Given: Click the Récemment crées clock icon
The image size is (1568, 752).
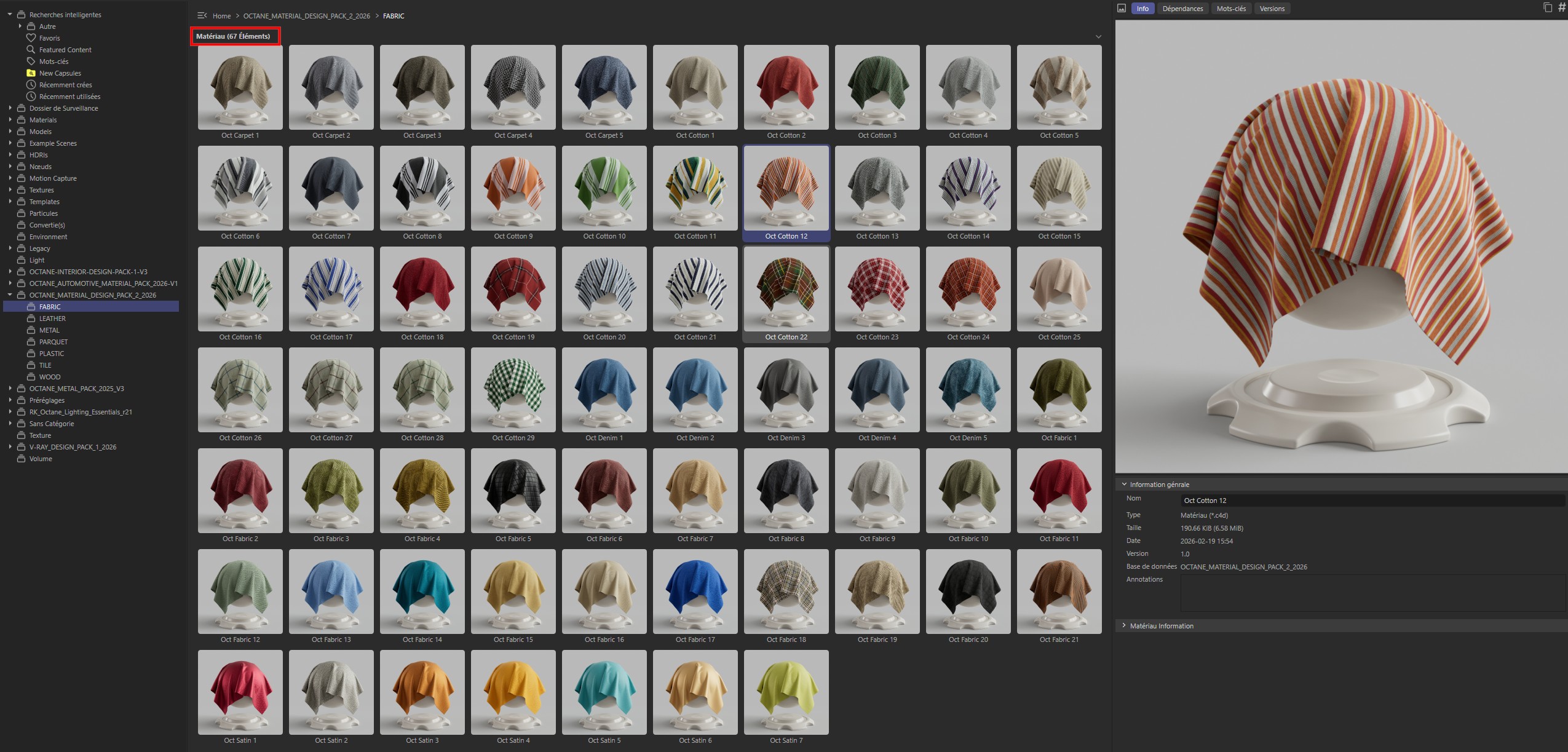Looking at the screenshot, I should (x=31, y=84).
